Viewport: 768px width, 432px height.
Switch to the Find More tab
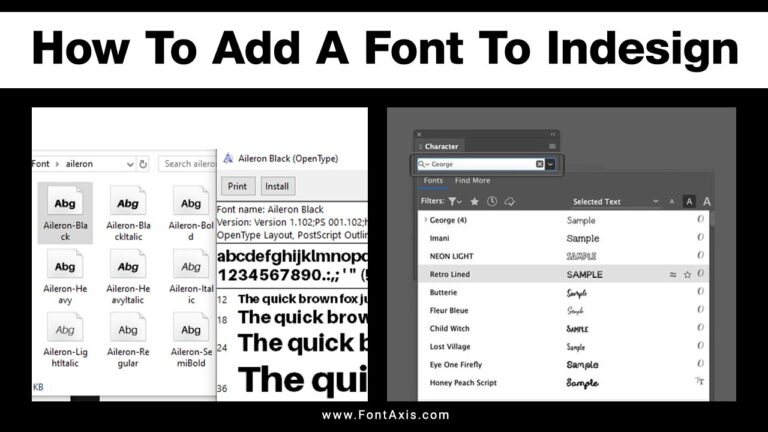[x=472, y=181]
